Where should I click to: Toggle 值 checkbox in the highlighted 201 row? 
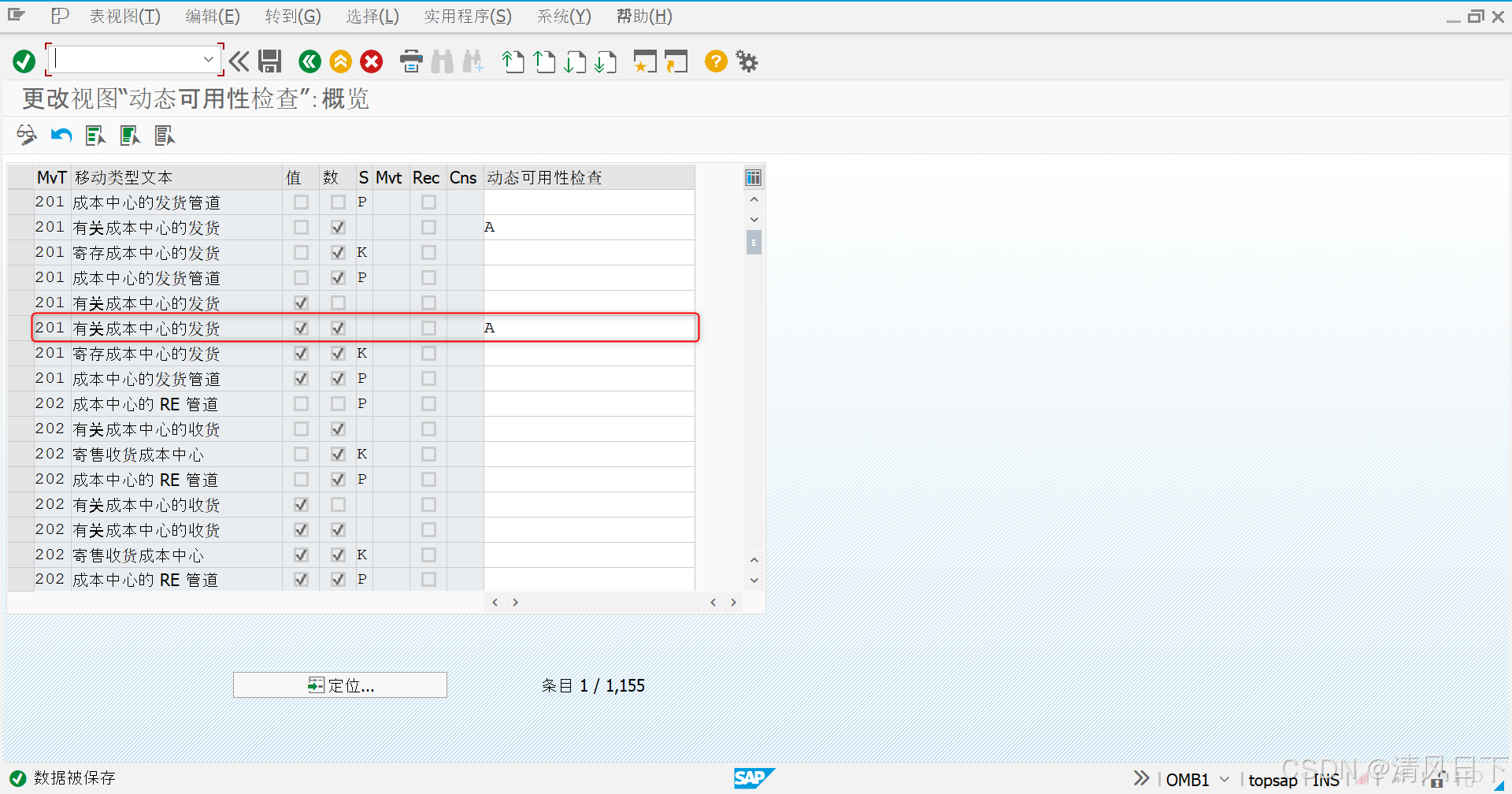coord(301,328)
